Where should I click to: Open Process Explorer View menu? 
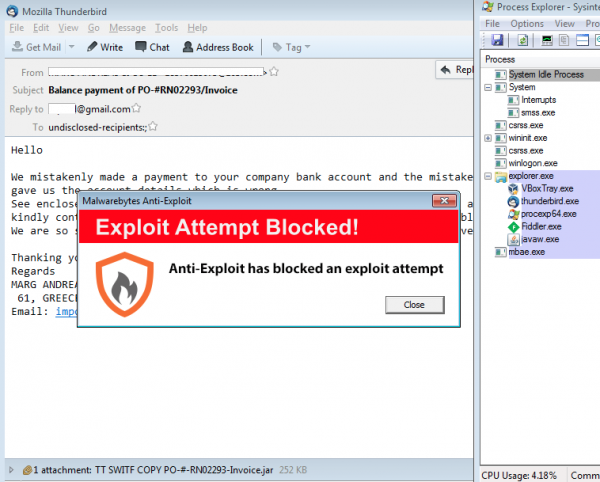(565, 24)
